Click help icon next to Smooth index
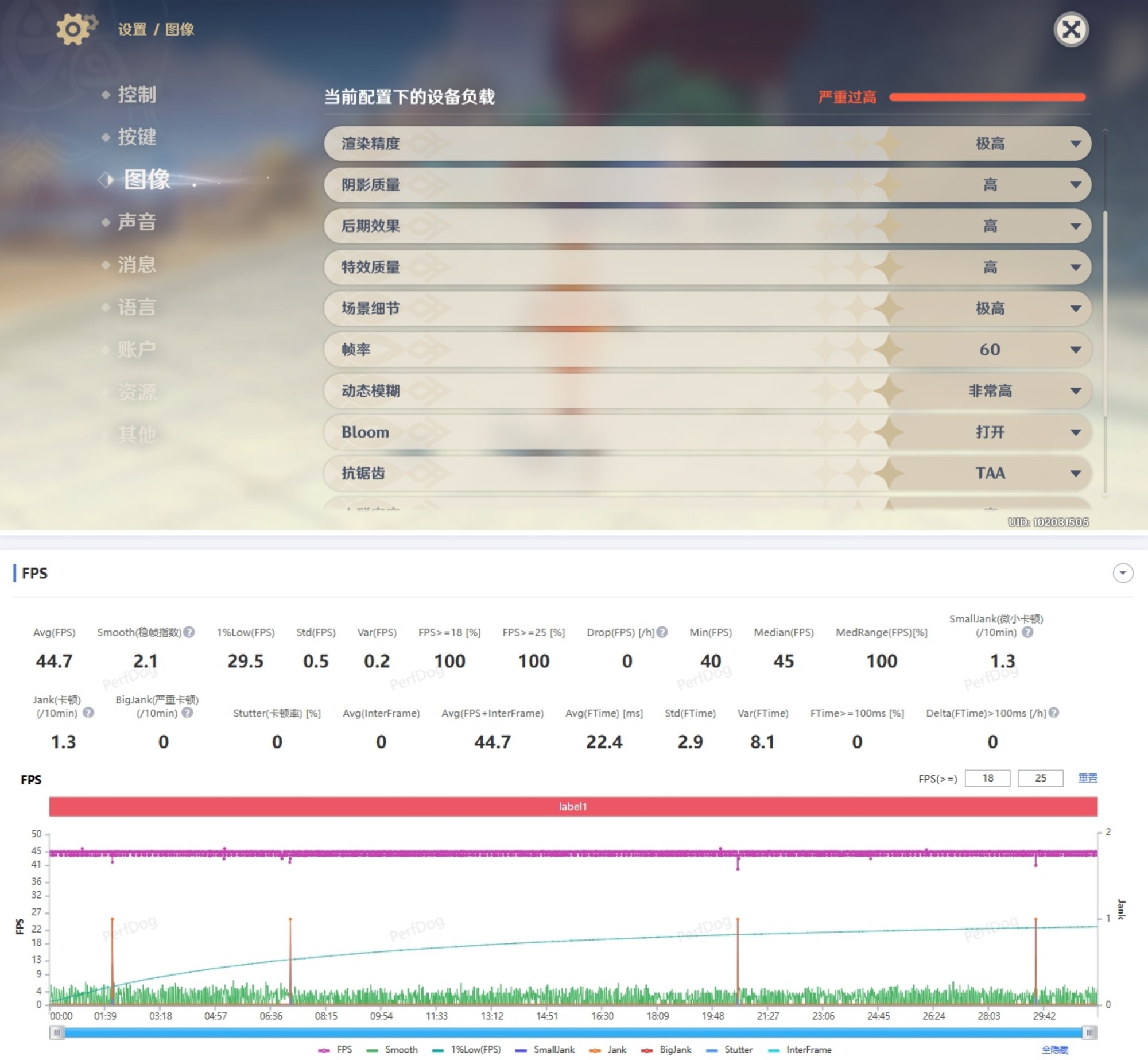The height and width of the screenshot is (1060, 1148). pos(189,632)
